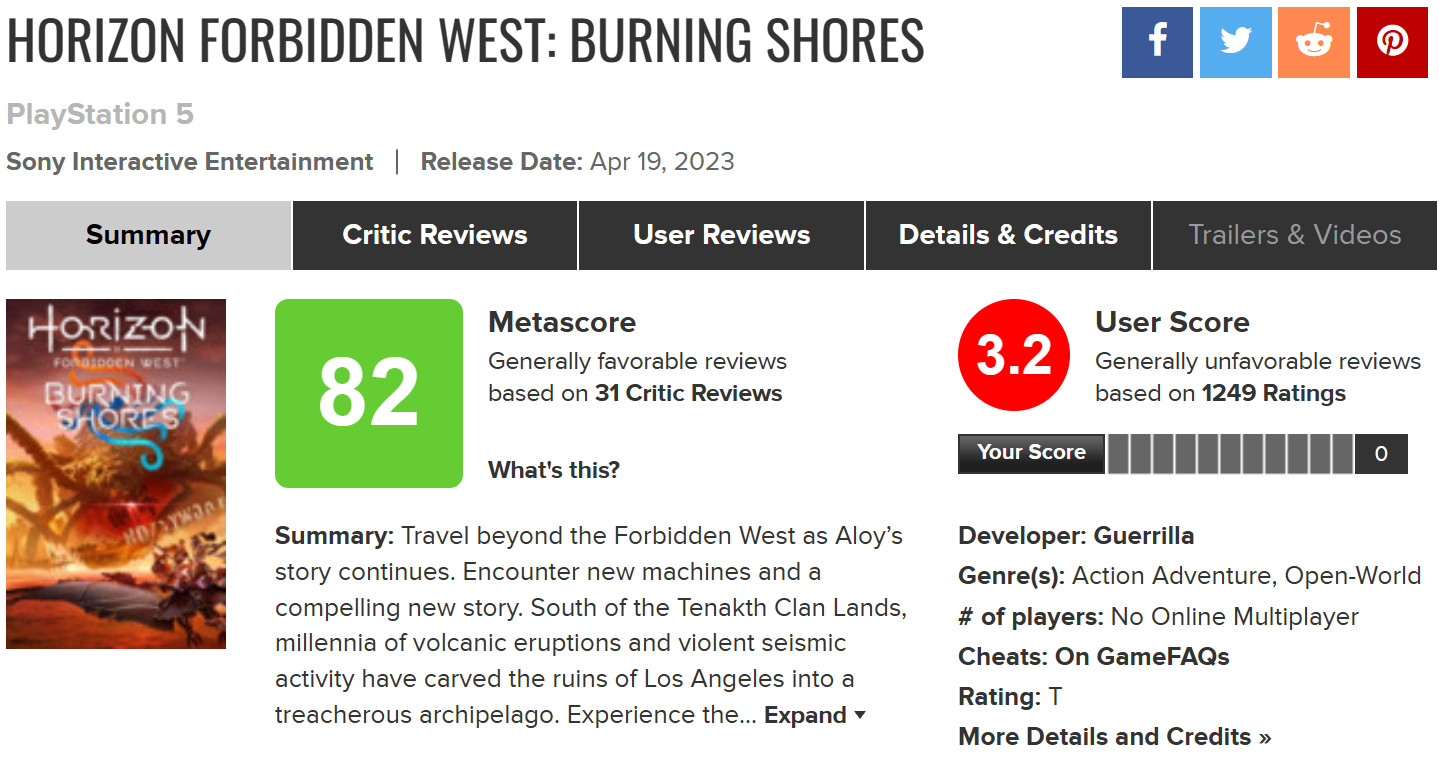The width and height of the screenshot is (1439, 771).
Task: Open the Guerrilla developer link
Action: coord(1144,535)
